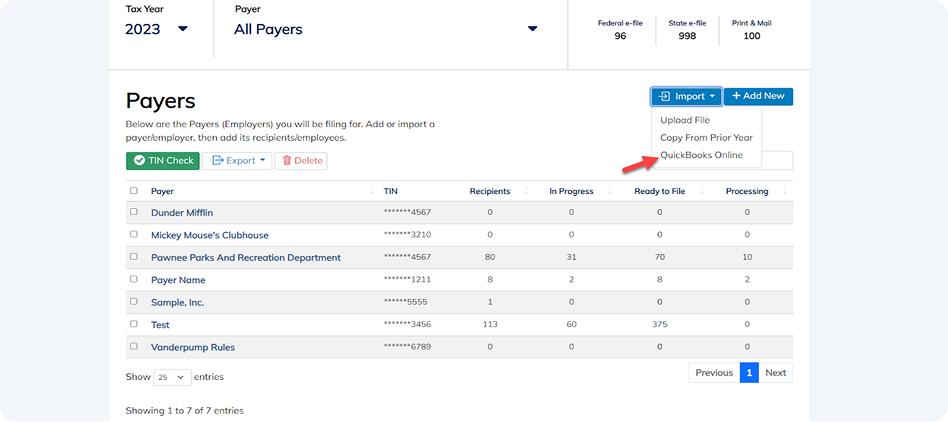Screen dimensions: 948x422
Task: Open the Payer Name link
Action: 178,280
